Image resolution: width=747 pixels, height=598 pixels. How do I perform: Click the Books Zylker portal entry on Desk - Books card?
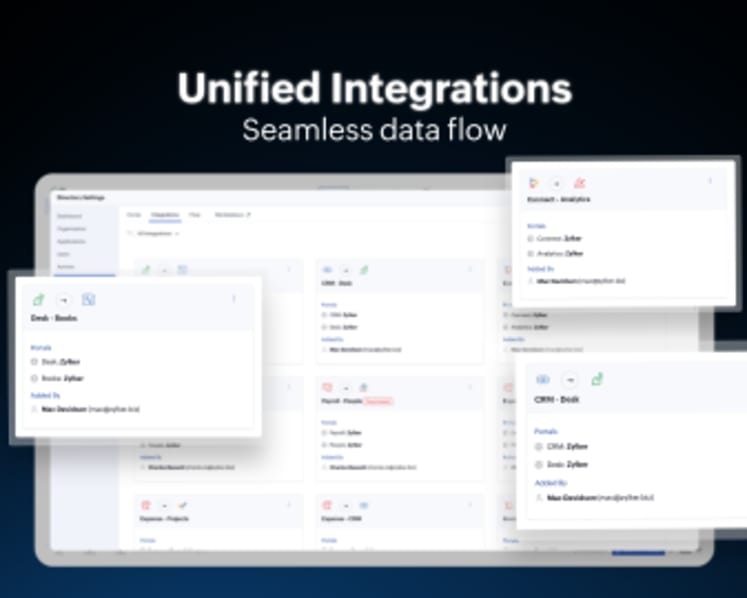coord(57,378)
